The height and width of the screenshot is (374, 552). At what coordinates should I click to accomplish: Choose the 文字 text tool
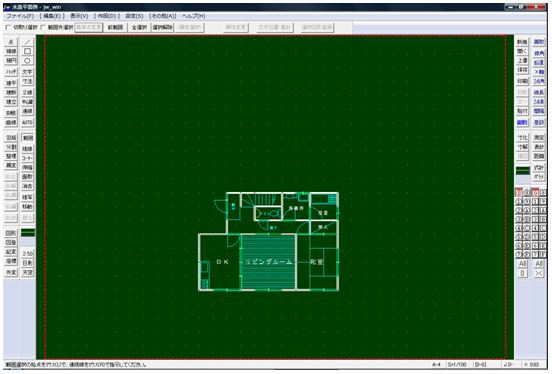[27, 72]
